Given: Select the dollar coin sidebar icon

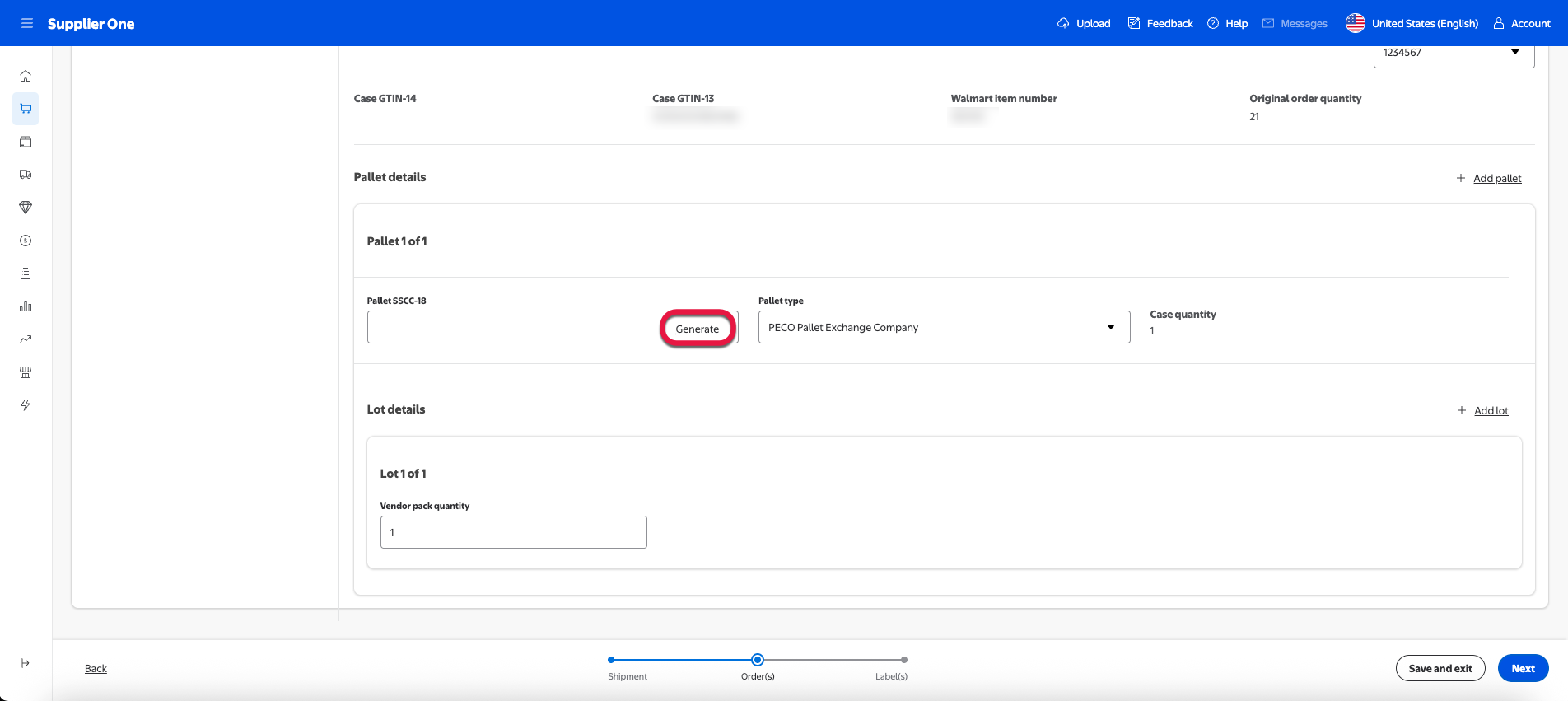Looking at the screenshot, I should 26,241.
